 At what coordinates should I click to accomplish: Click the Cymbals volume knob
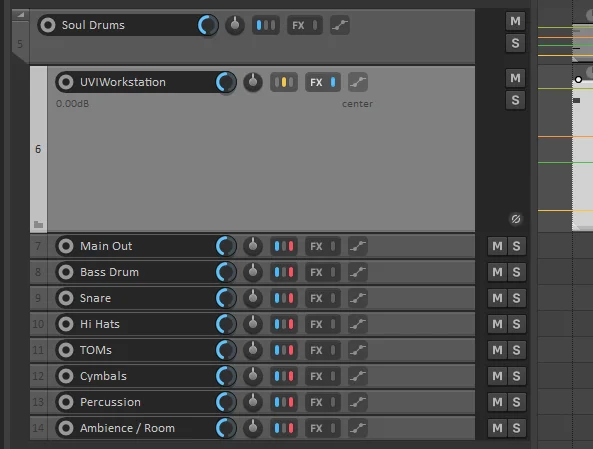(x=226, y=376)
